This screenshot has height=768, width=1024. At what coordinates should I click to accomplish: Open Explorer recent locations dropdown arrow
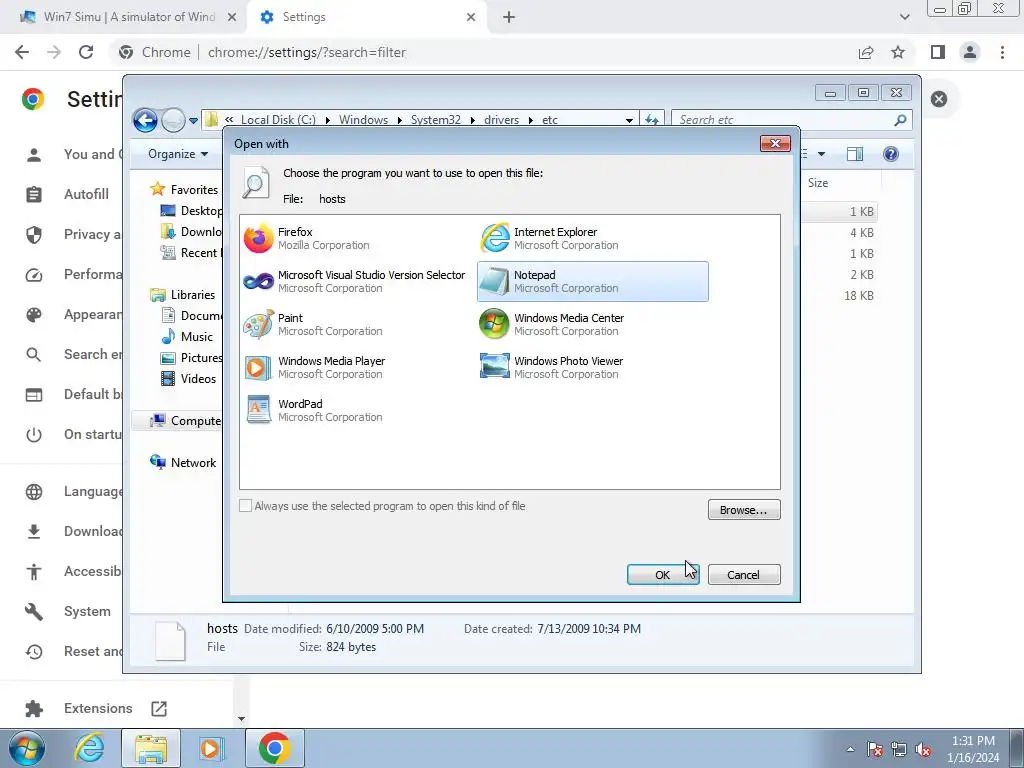pos(193,121)
